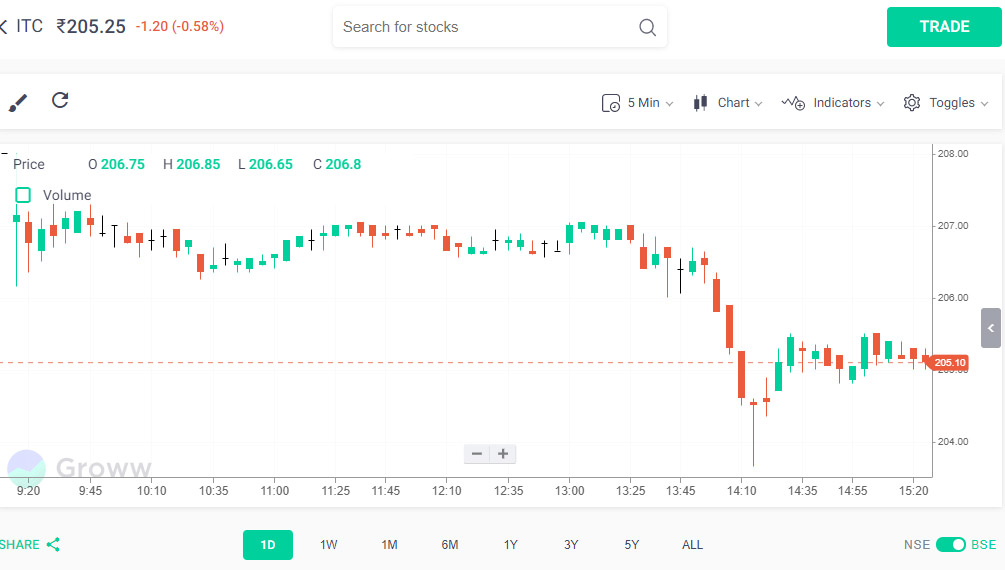Click the Indicators wave icon

click(x=793, y=103)
